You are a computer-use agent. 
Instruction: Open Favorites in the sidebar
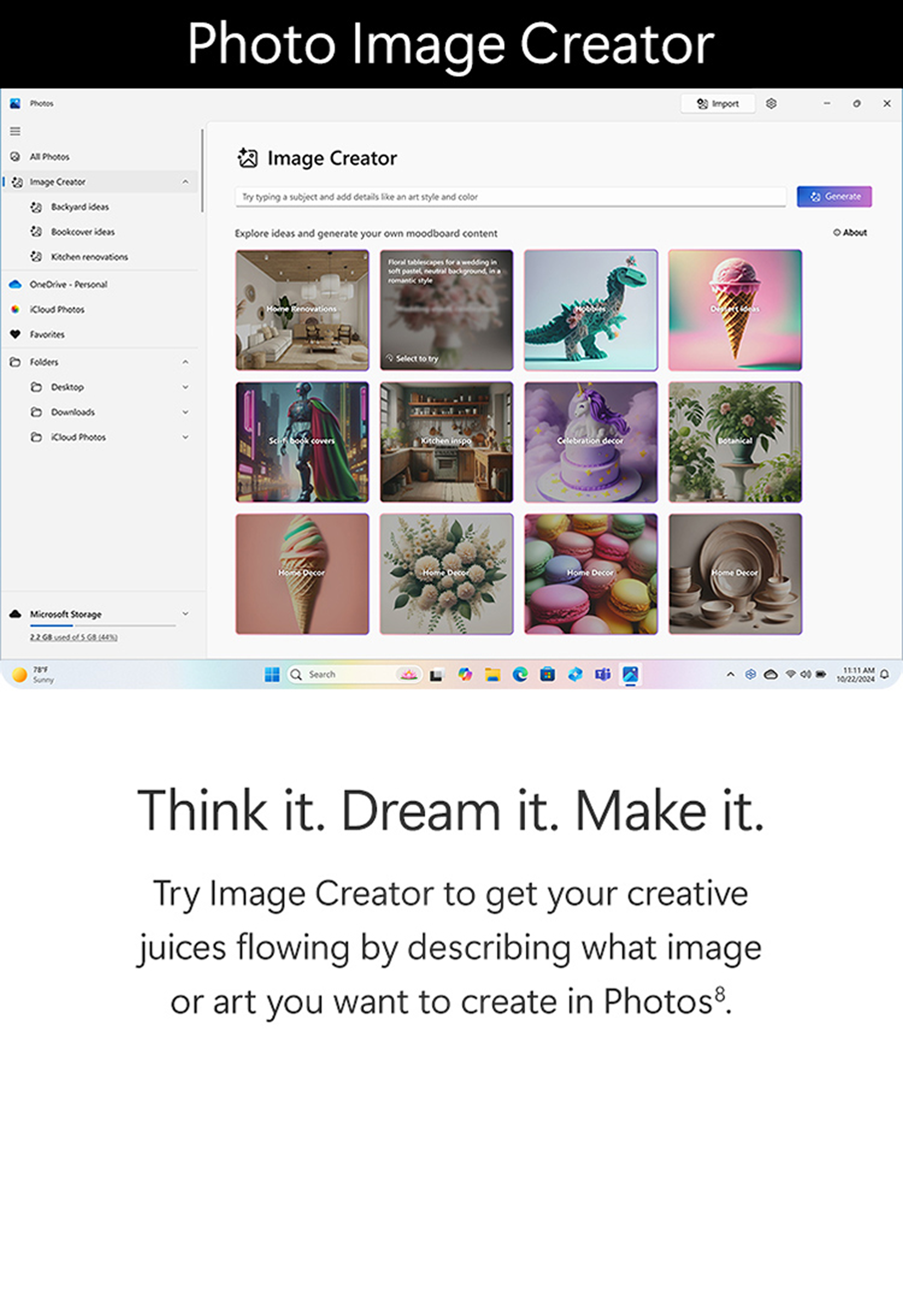point(47,334)
